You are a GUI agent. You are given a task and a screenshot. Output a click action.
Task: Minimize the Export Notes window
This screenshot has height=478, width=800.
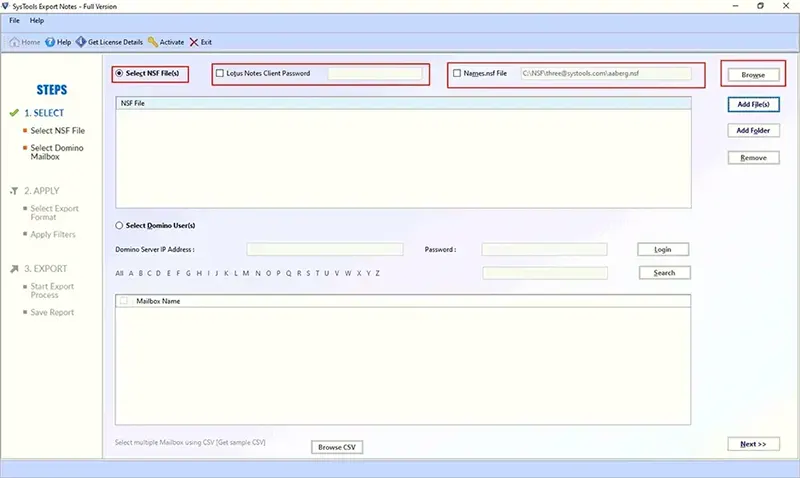735,6
